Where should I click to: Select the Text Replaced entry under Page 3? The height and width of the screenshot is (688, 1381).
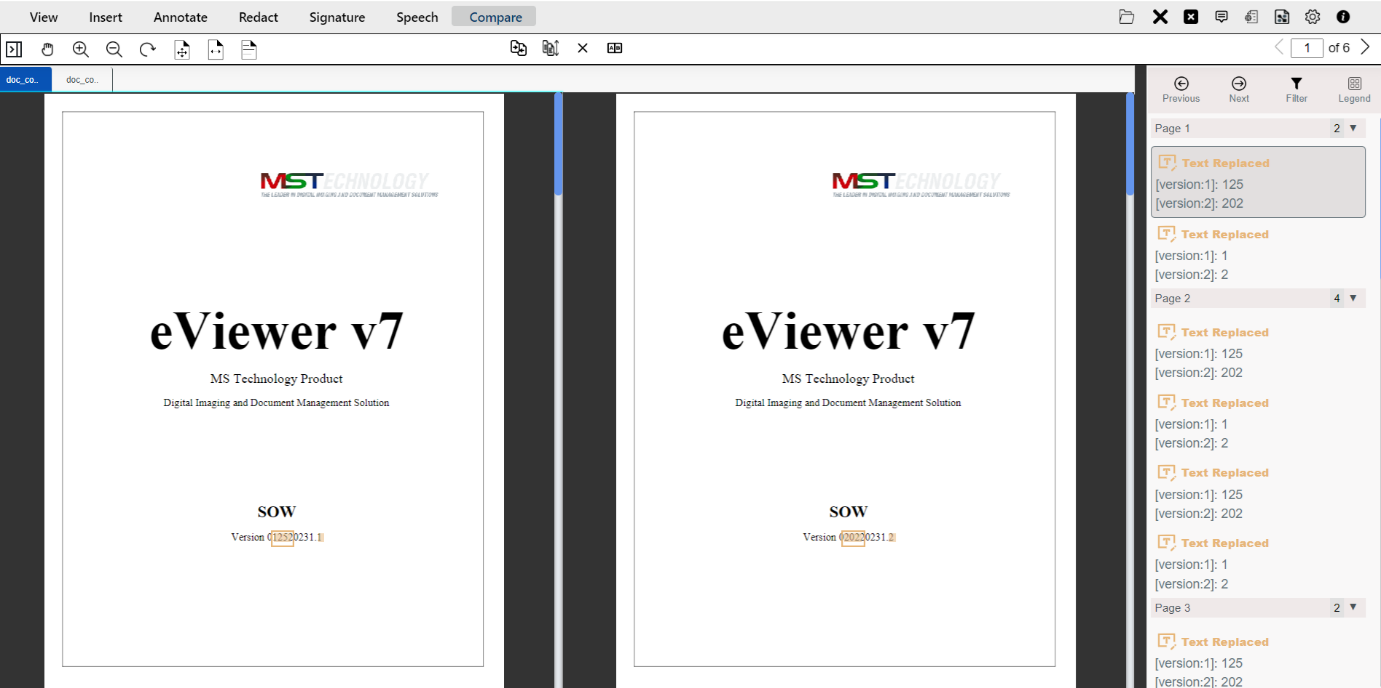[1258, 661]
